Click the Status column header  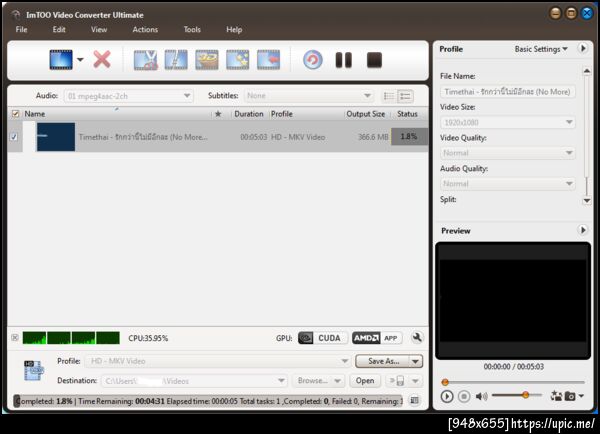point(407,114)
